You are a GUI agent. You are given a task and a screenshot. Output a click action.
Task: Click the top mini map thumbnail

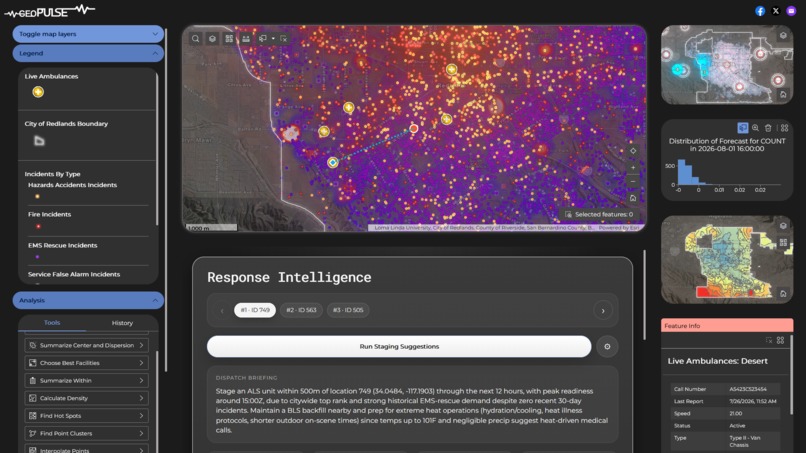[727, 65]
